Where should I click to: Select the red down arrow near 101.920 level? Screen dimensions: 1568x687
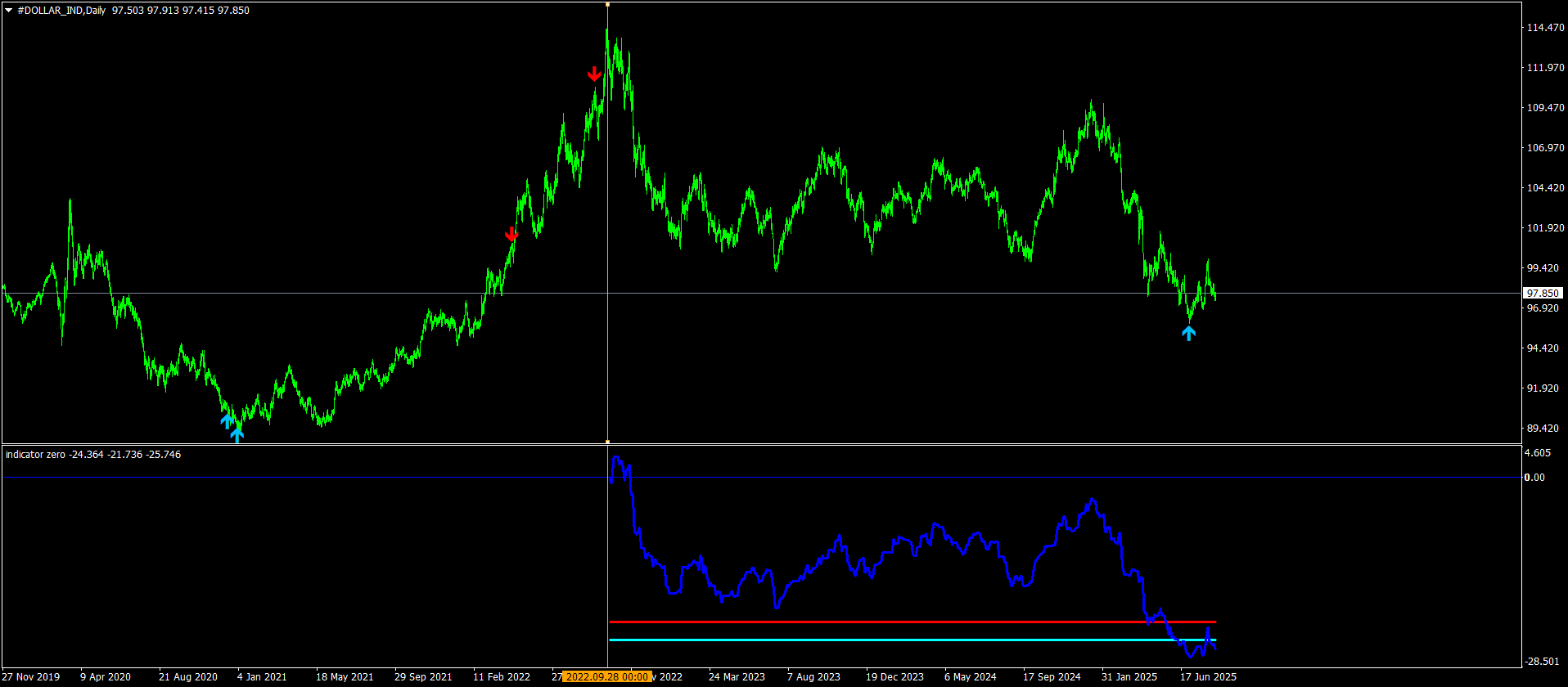click(511, 235)
